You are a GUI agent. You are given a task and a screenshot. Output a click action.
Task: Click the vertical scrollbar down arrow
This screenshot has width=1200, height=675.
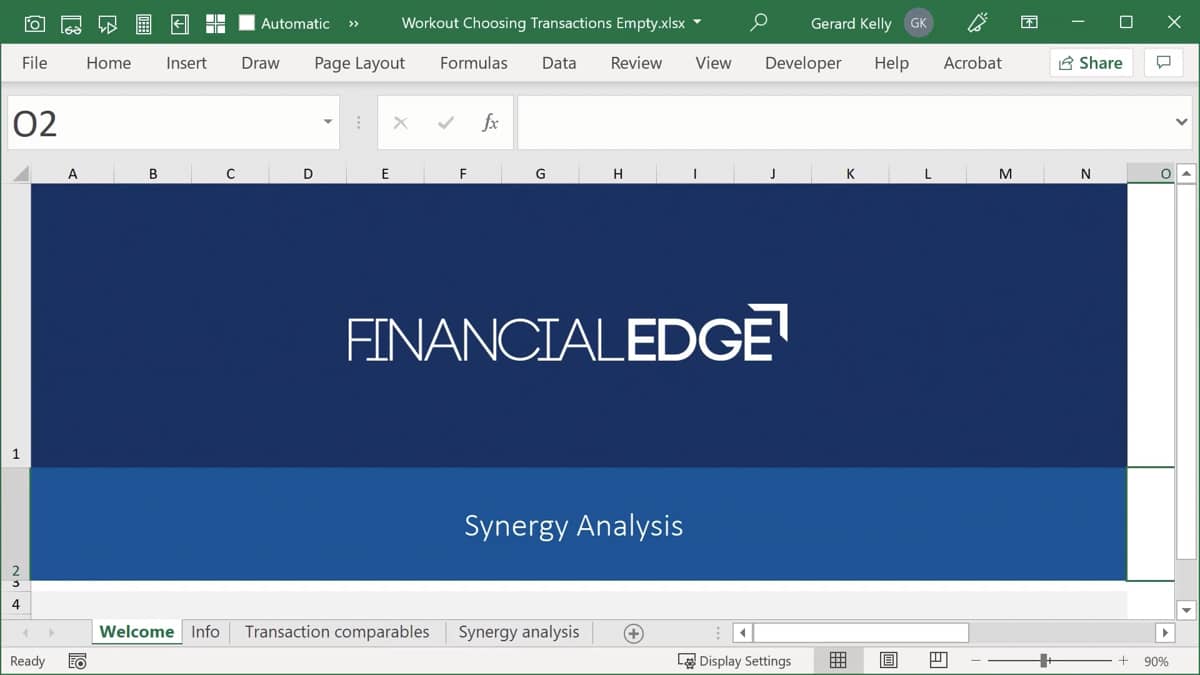(x=1186, y=609)
